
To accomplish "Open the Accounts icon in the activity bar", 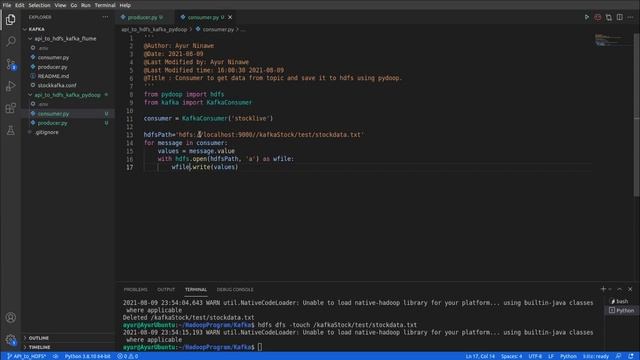I will coord(11,318).
